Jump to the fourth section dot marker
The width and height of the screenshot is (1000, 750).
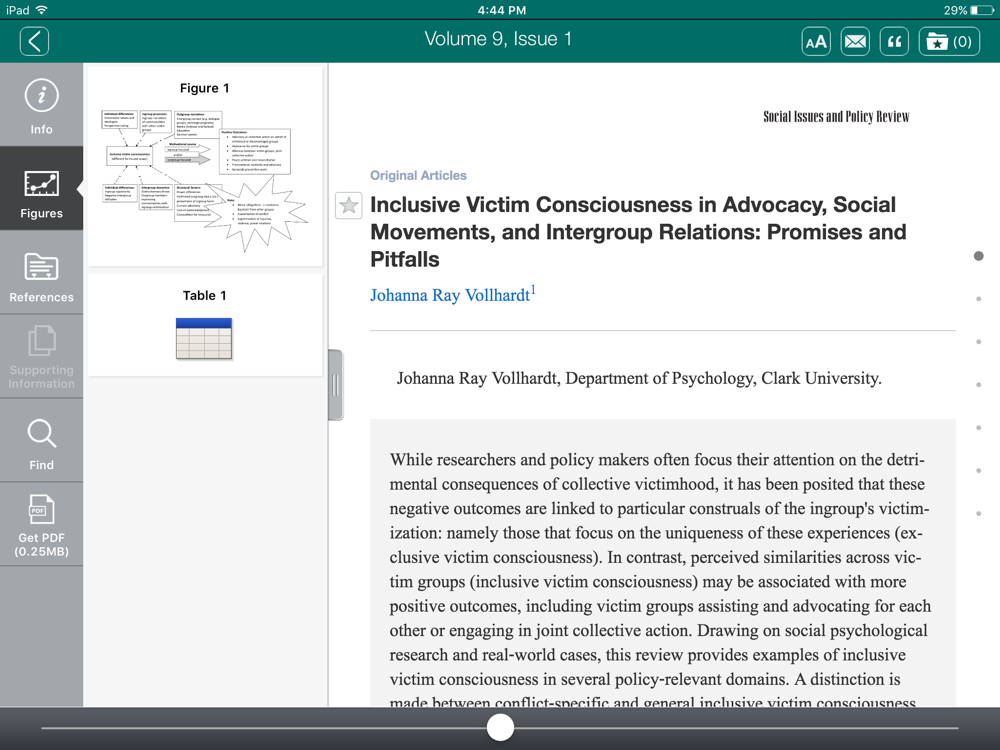click(978, 385)
